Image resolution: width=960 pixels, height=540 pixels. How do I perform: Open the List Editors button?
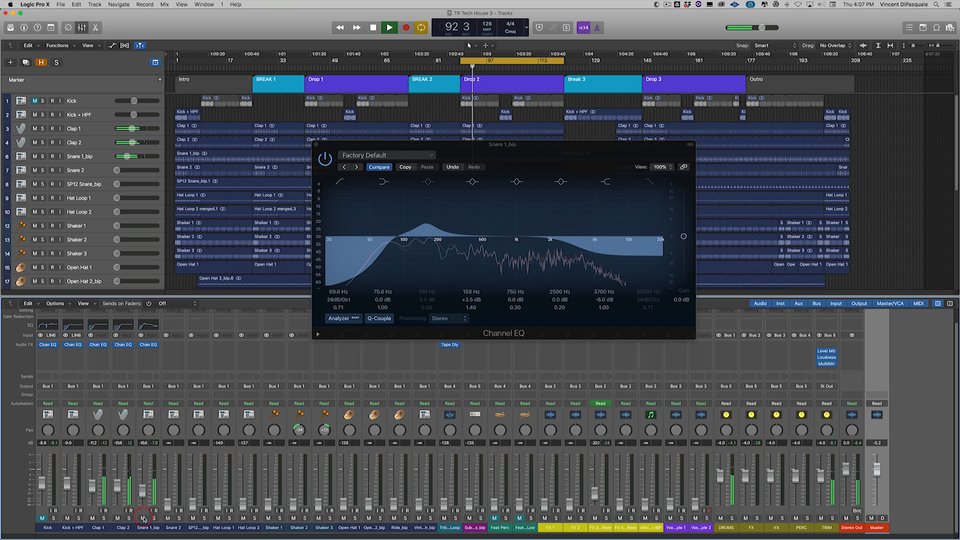coord(909,28)
